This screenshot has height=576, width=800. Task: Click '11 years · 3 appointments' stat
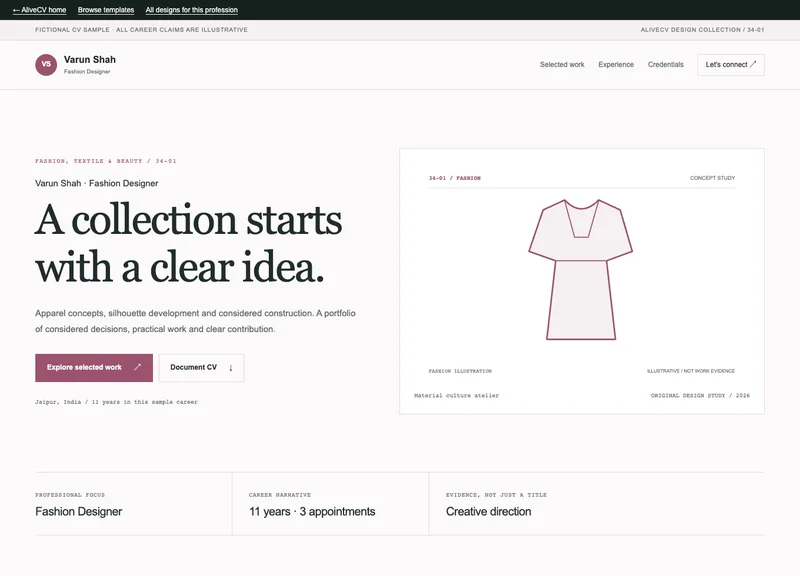[312, 512]
